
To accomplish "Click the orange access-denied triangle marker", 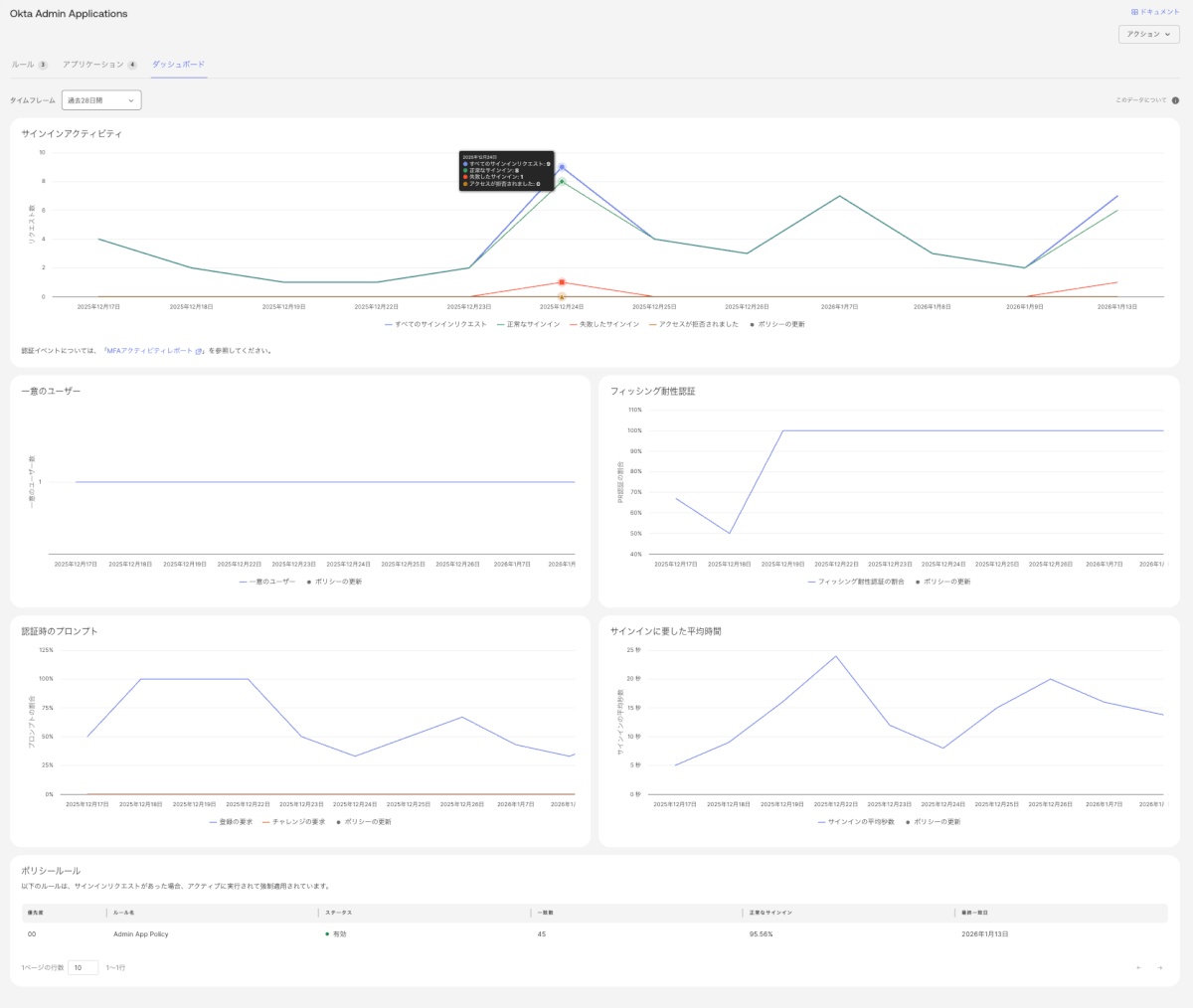I will 562,296.
